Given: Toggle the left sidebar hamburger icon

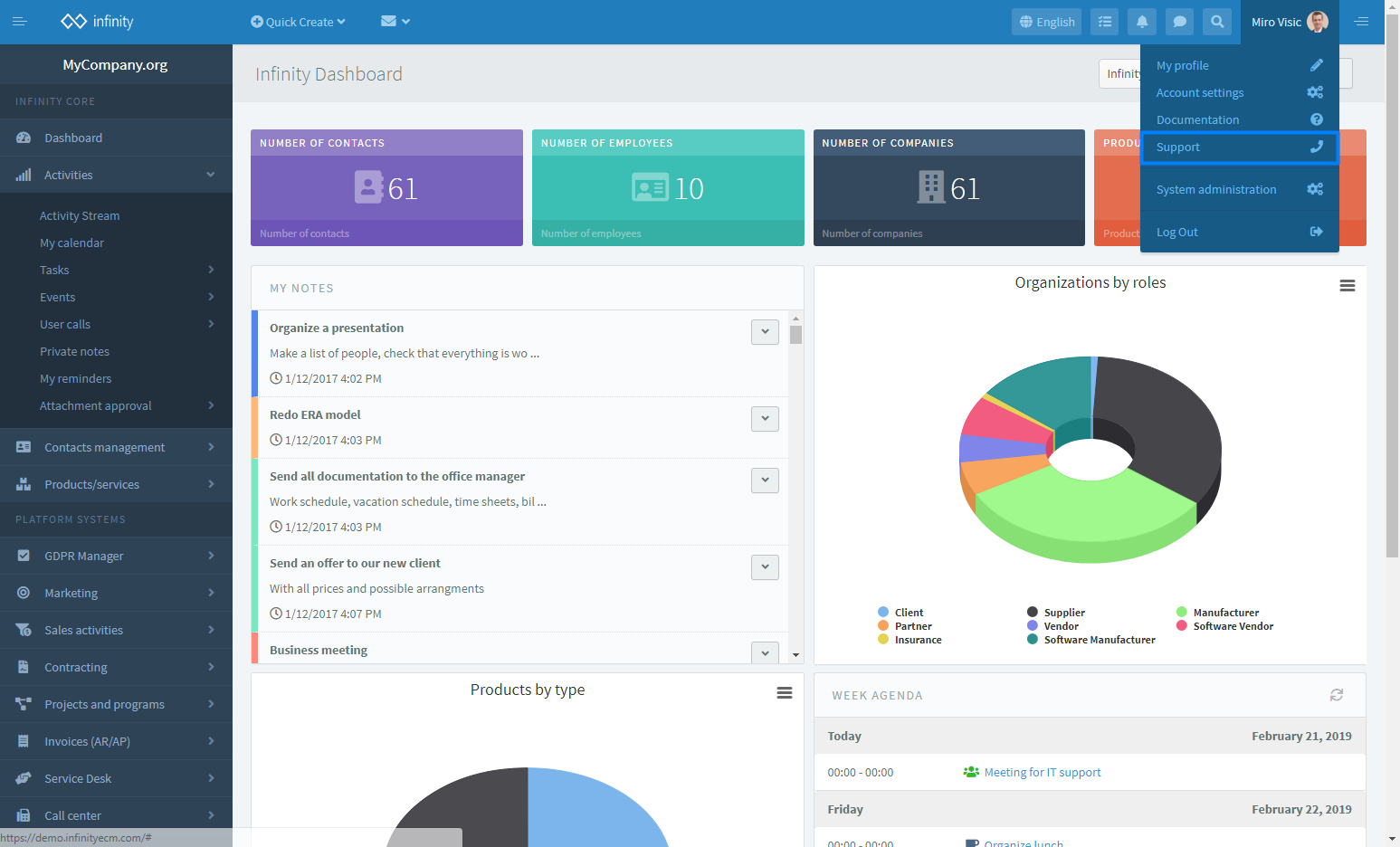Looking at the screenshot, I should [x=20, y=22].
